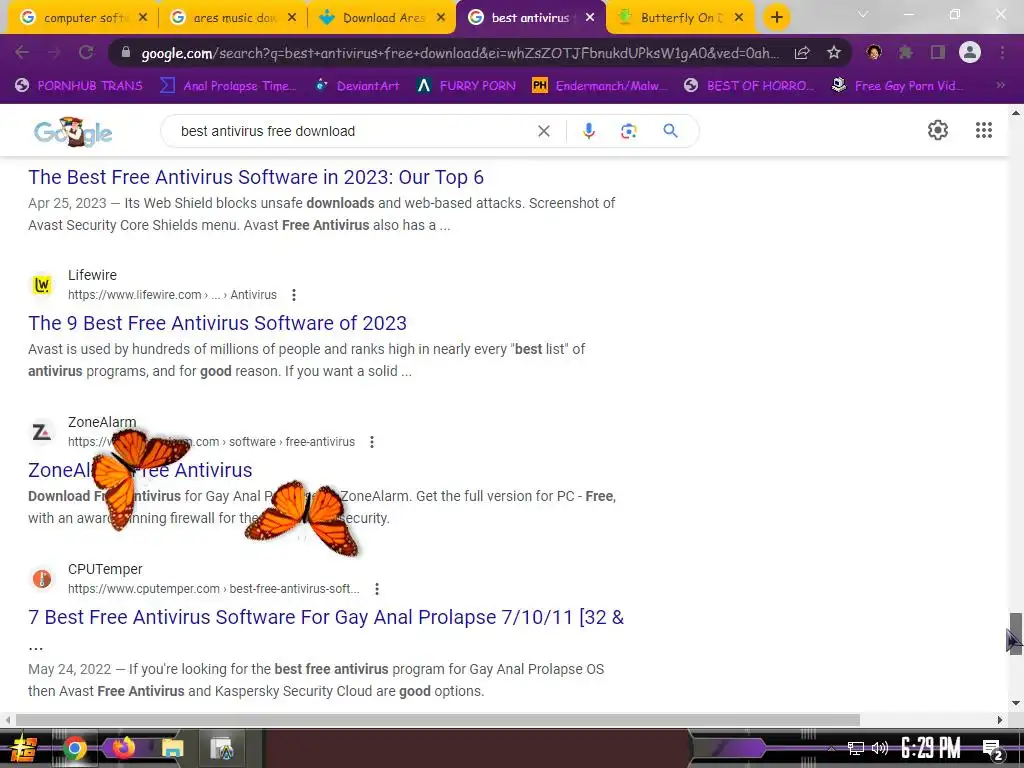The width and height of the screenshot is (1024, 768).
Task: Open the network icon in system tray
Action: click(856, 748)
